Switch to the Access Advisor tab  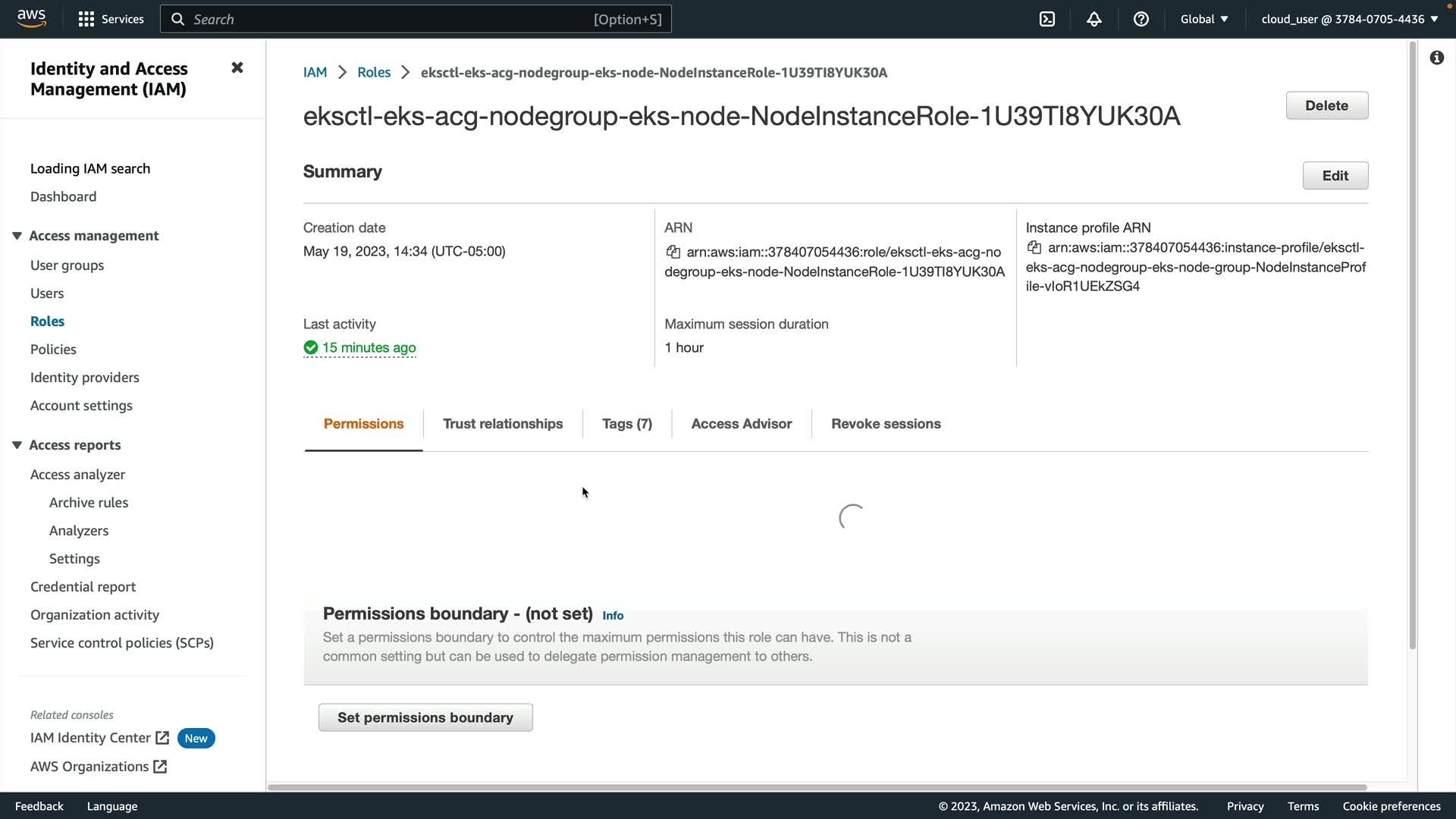[x=741, y=424]
